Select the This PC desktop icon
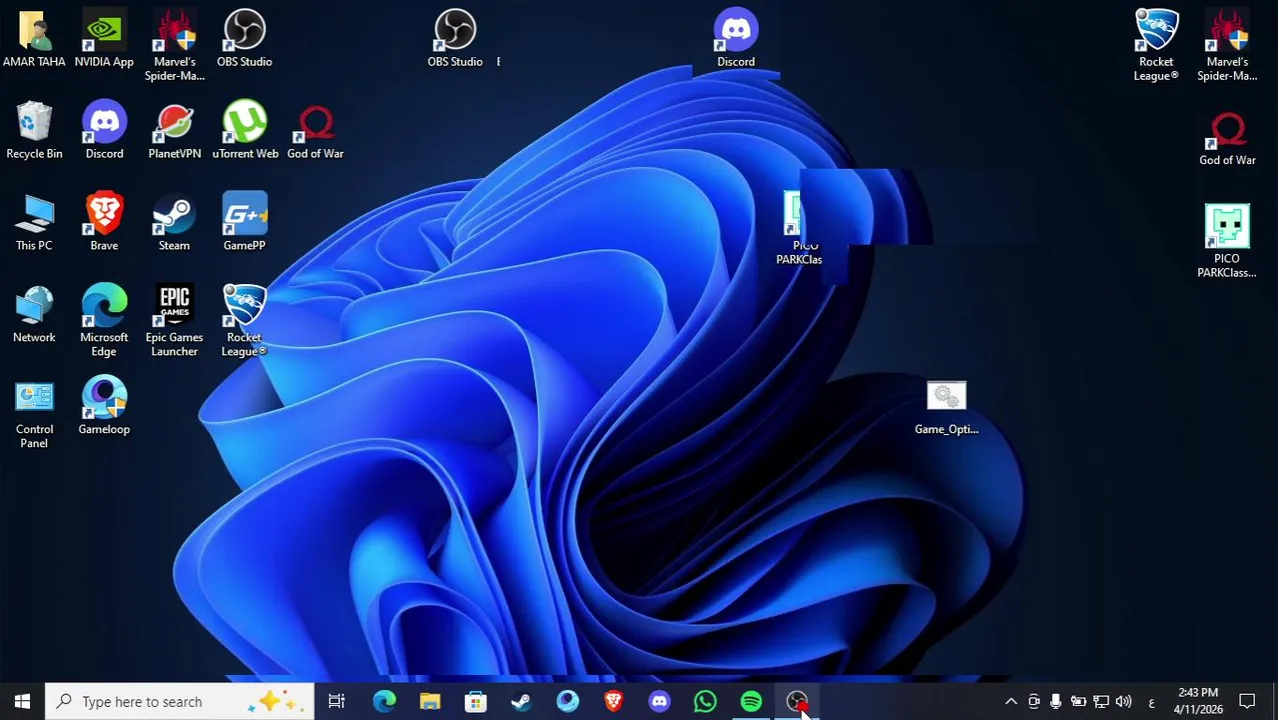 (x=34, y=224)
